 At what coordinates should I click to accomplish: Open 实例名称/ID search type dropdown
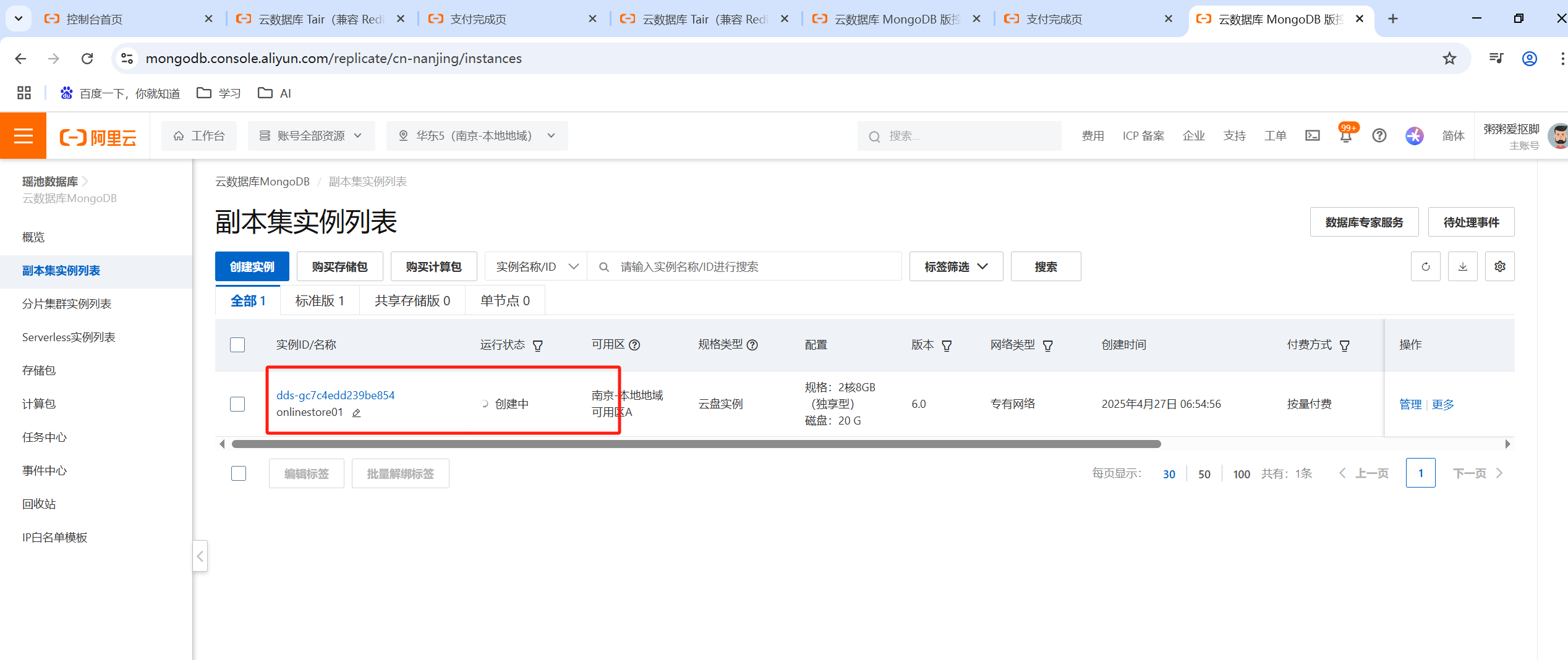tap(536, 266)
